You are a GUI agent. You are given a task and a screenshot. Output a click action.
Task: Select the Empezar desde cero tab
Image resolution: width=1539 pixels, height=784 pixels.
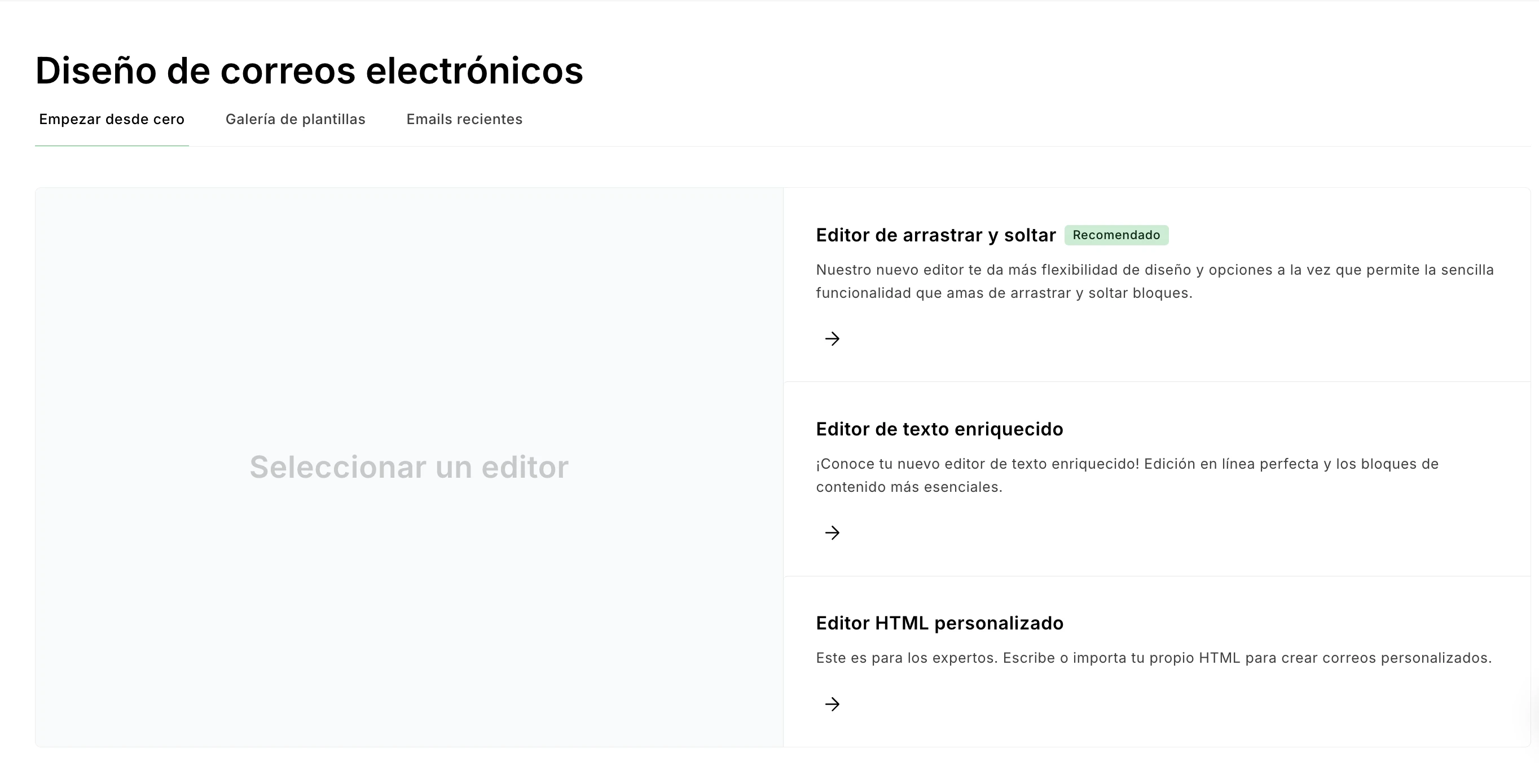[x=112, y=120]
